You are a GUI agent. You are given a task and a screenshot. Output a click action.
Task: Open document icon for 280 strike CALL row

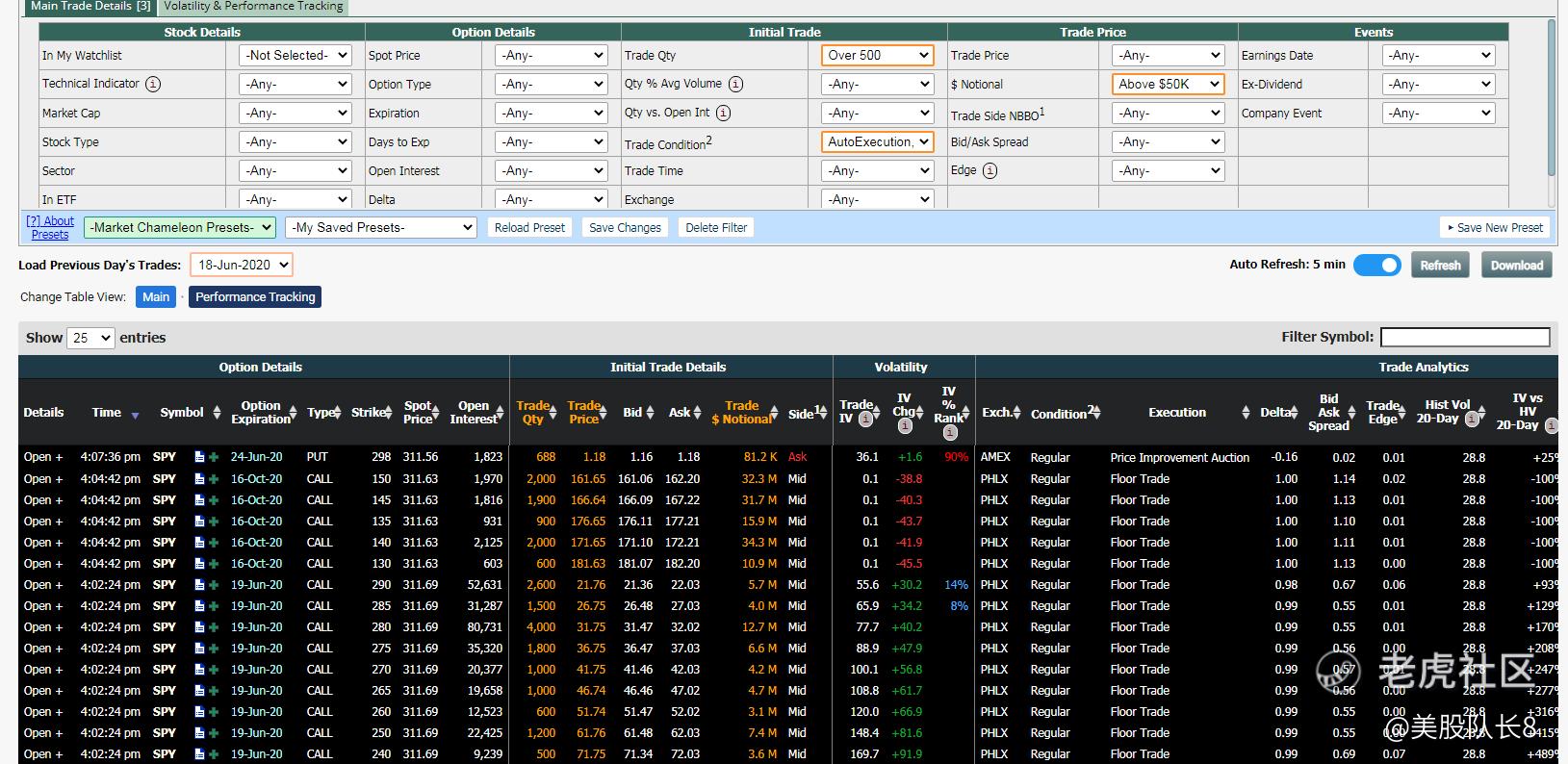(x=199, y=626)
